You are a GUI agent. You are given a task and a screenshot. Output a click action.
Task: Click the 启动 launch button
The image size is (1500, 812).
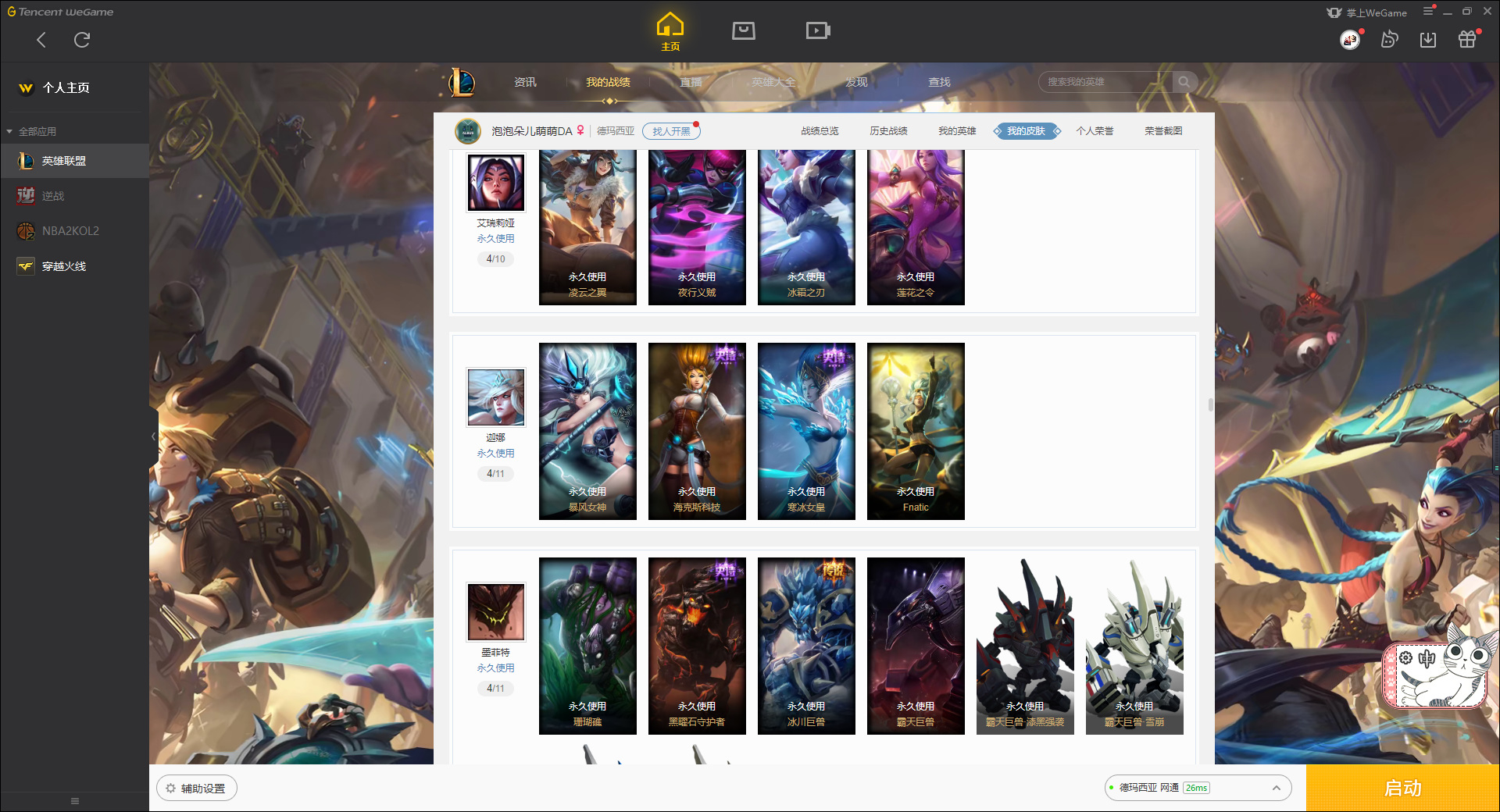point(1402,788)
